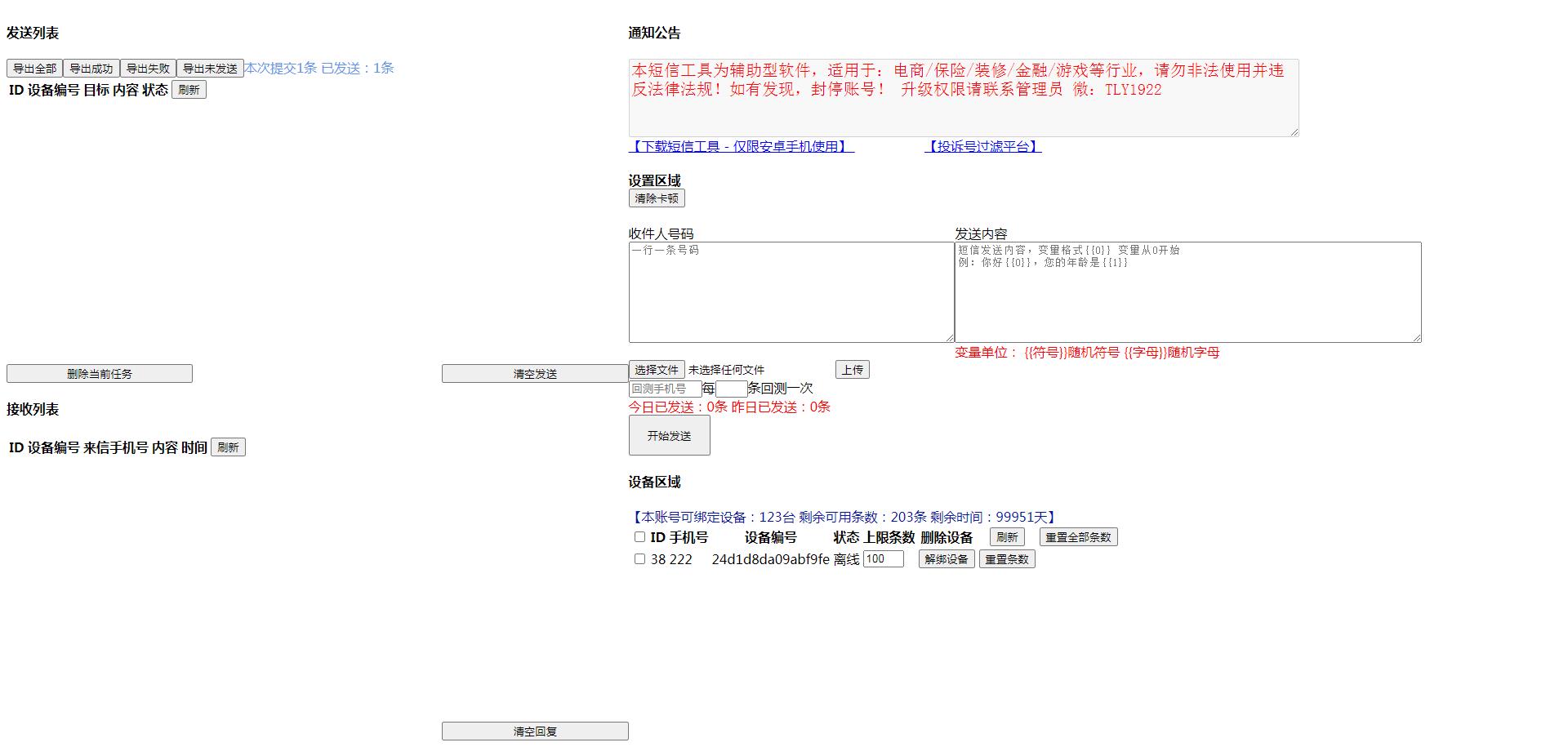Click the 导出未发送 button

pos(210,69)
